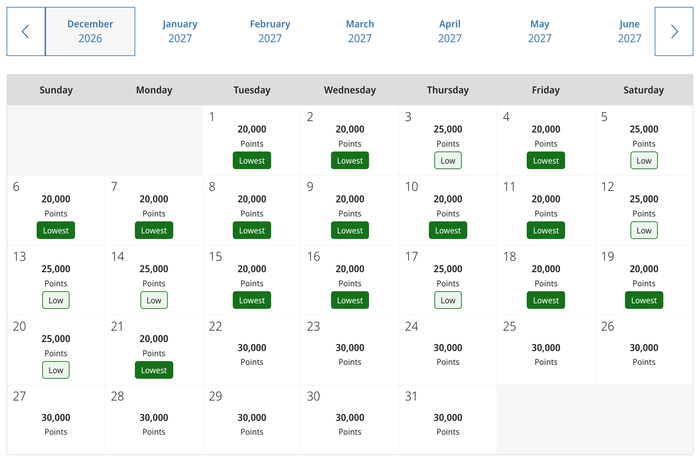Select Tuesday December 29 cell

pyautogui.click(x=252, y=420)
